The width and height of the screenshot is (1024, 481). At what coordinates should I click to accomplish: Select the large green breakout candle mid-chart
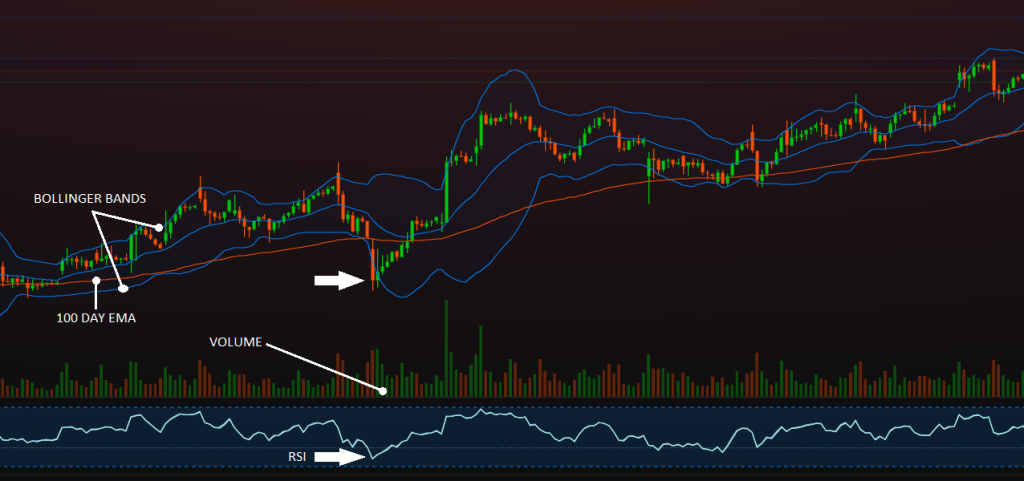pos(446,190)
